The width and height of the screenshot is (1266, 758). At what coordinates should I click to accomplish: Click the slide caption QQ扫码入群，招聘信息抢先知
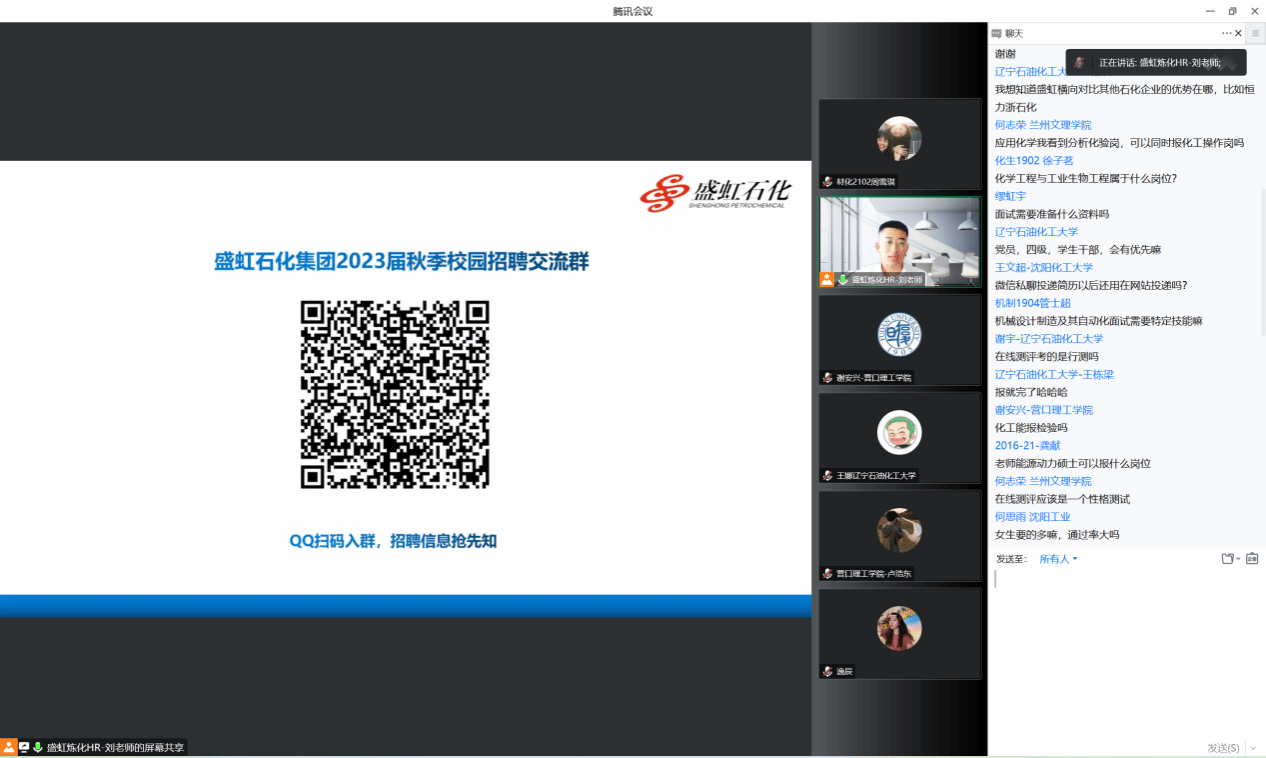pyautogui.click(x=393, y=541)
